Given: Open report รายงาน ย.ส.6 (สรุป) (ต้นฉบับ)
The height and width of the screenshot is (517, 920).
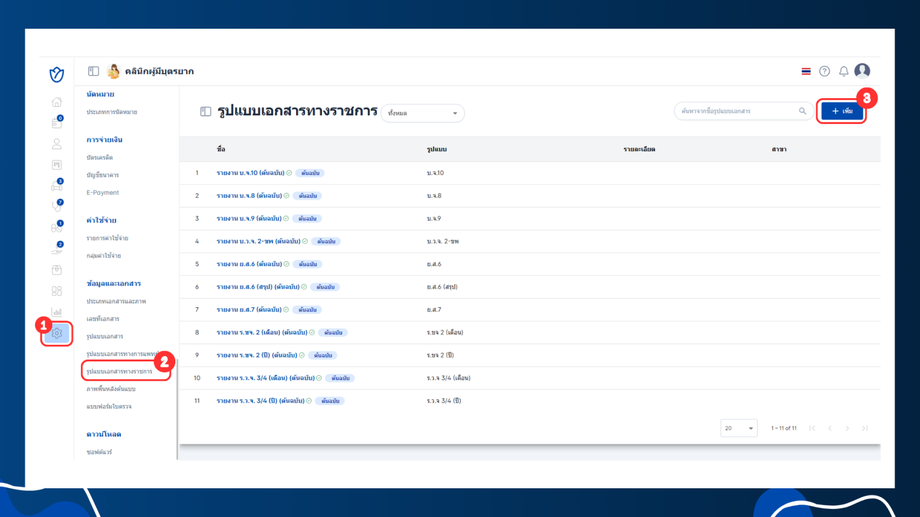Looking at the screenshot, I should 258,287.
